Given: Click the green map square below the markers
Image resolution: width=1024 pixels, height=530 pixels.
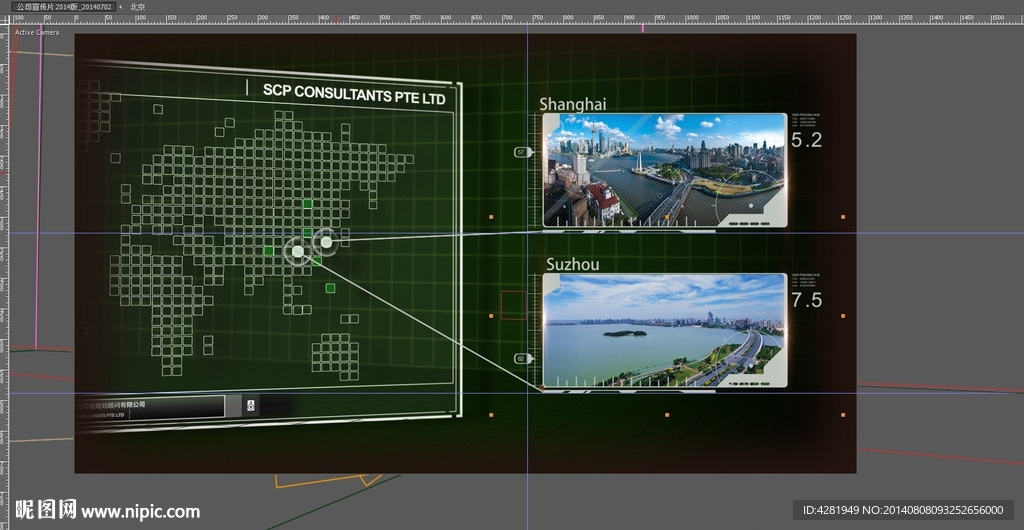Looking at the screenshot, I should pyautogui.click(x=330, y=288).
